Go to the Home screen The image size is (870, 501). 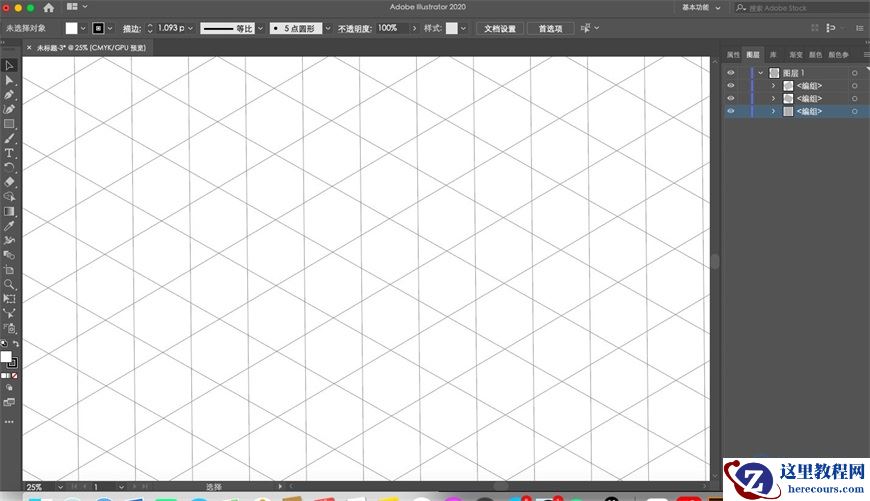pos(49,7)
